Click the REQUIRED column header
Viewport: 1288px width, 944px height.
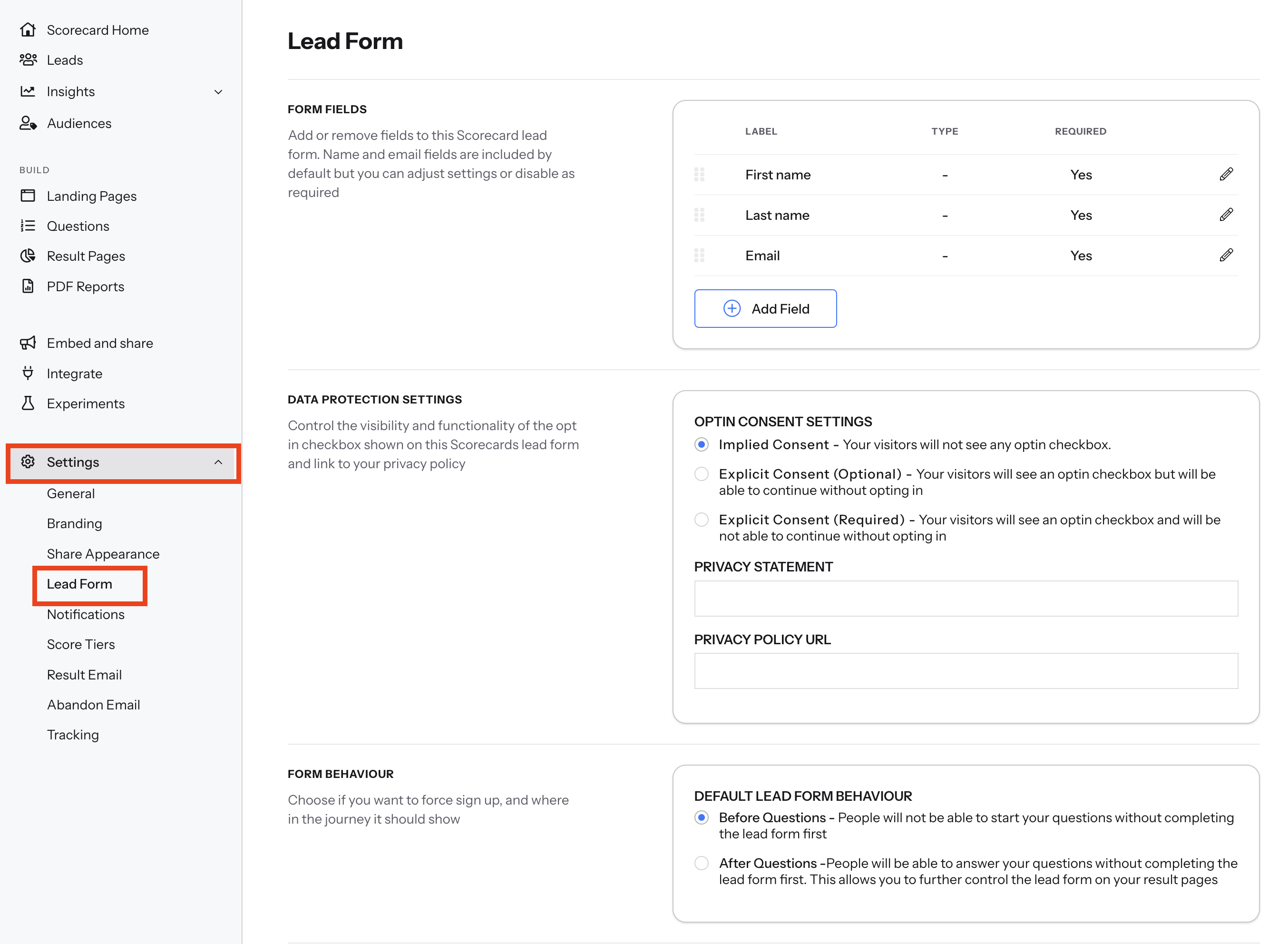(x=1080, y=131)
